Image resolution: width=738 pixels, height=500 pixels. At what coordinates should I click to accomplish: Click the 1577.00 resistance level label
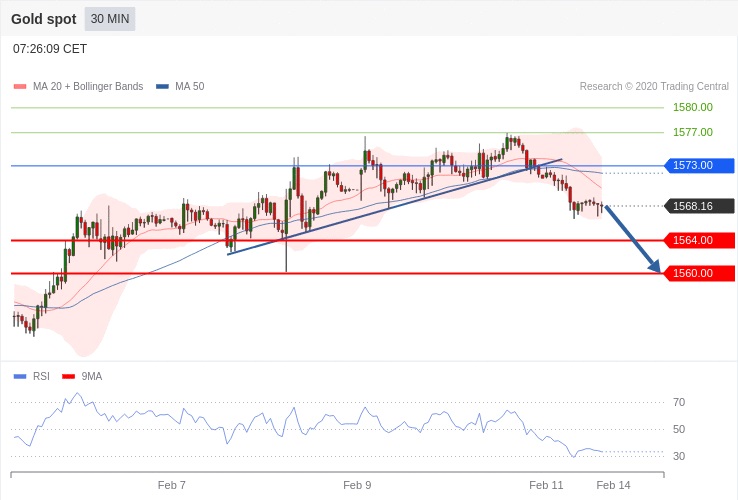pos(692,132)
